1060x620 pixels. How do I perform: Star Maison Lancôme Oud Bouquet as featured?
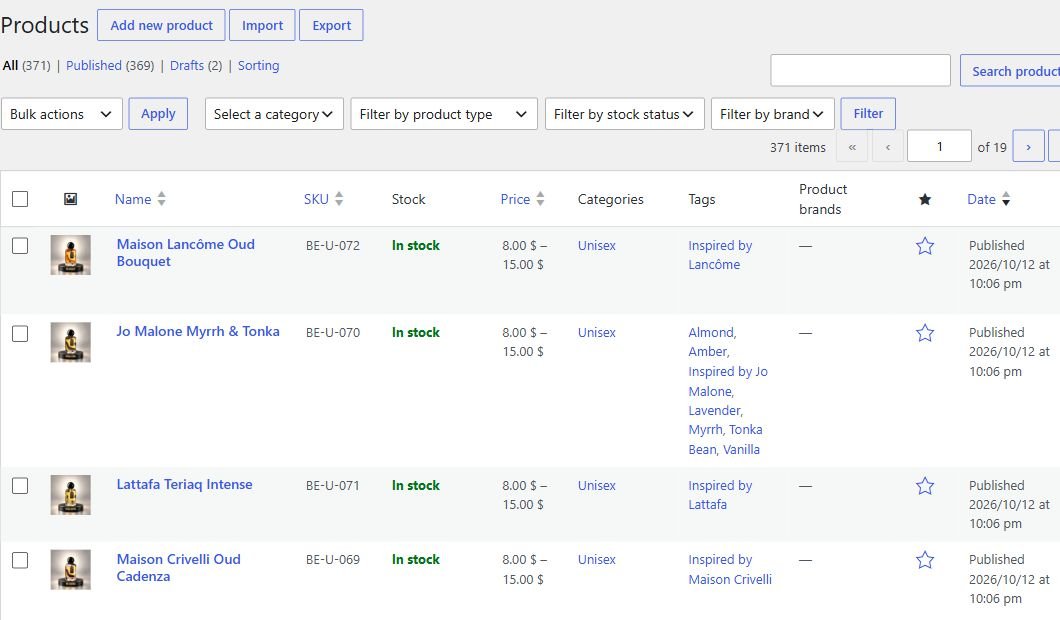tap(925, 246)
